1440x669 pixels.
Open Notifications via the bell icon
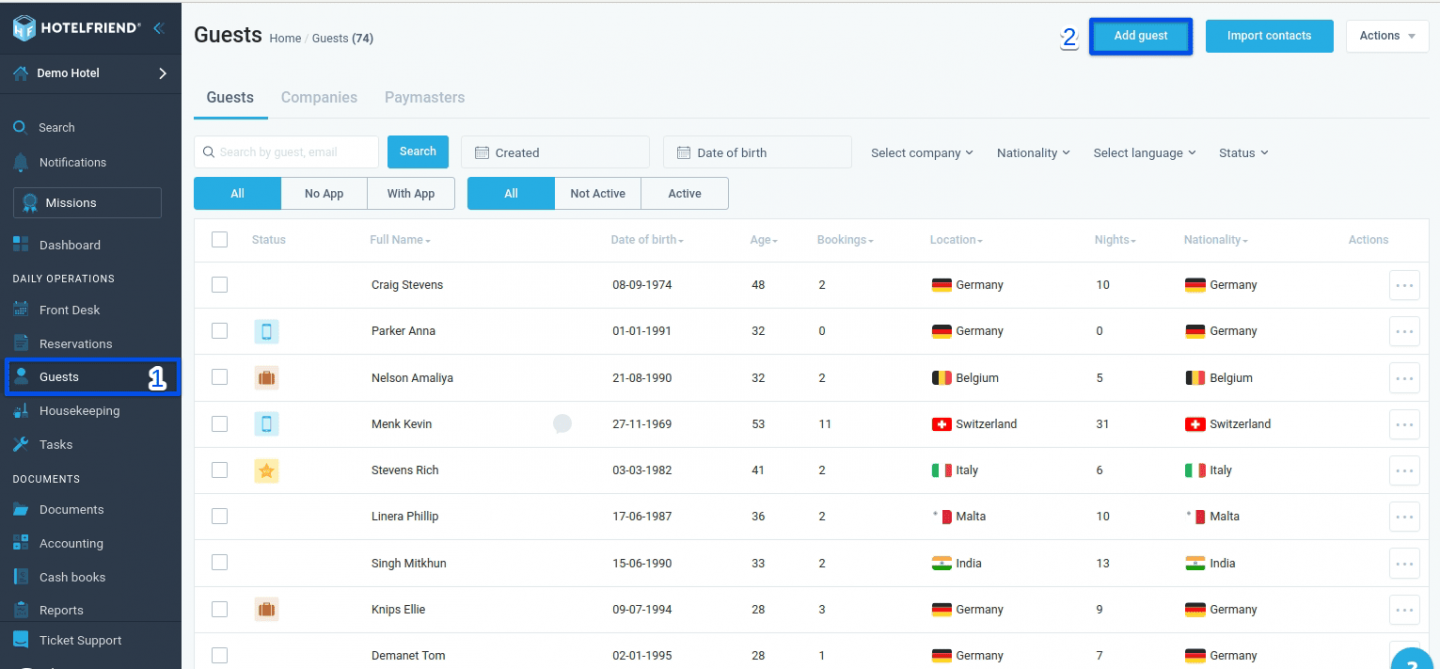(20, 162)
